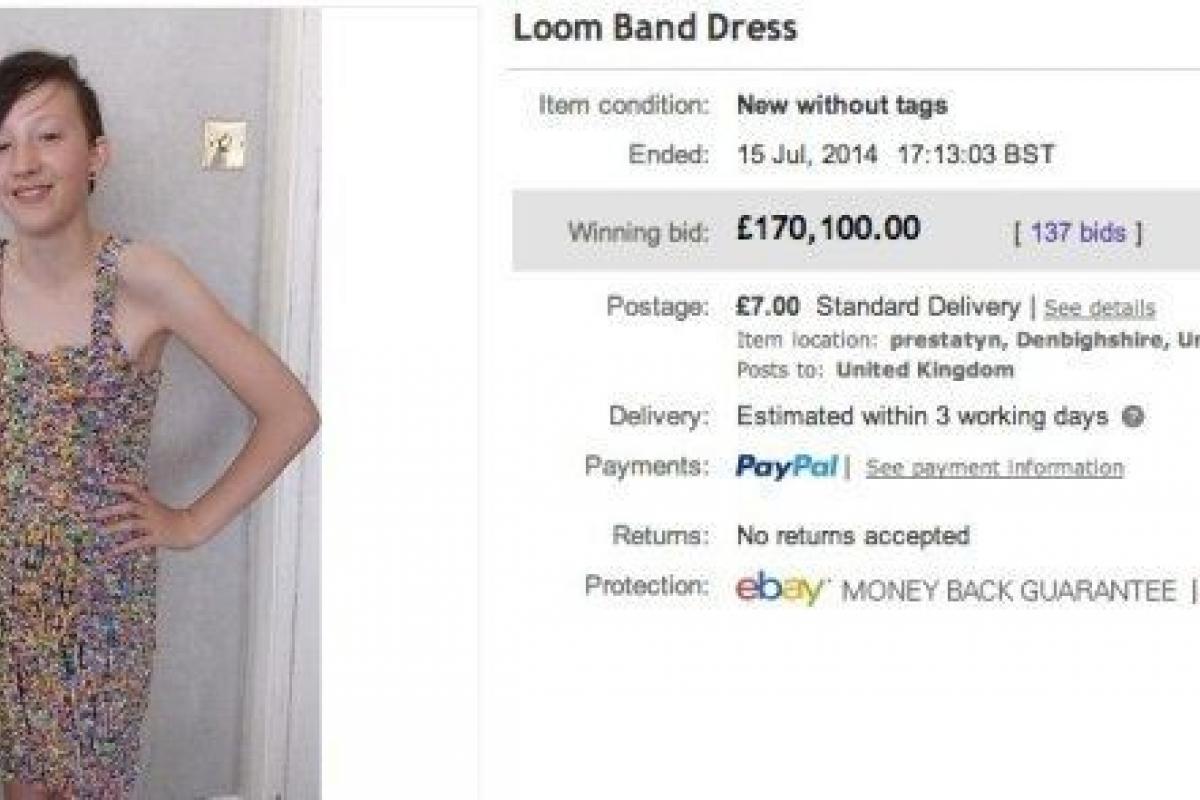Open See payment information link
Screen dimensions: 1200x800
994,468
